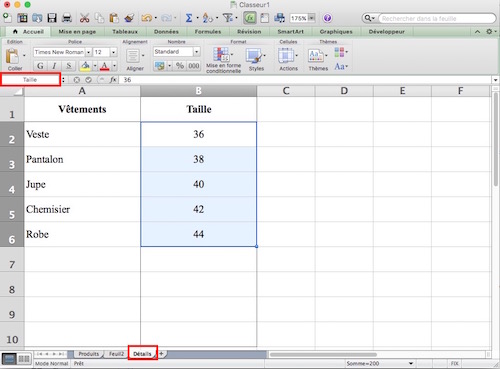The width and height of the screenshot is (500, 369).
Task: Click the A-Z sort icon
Action: click(x=207, y=18)
